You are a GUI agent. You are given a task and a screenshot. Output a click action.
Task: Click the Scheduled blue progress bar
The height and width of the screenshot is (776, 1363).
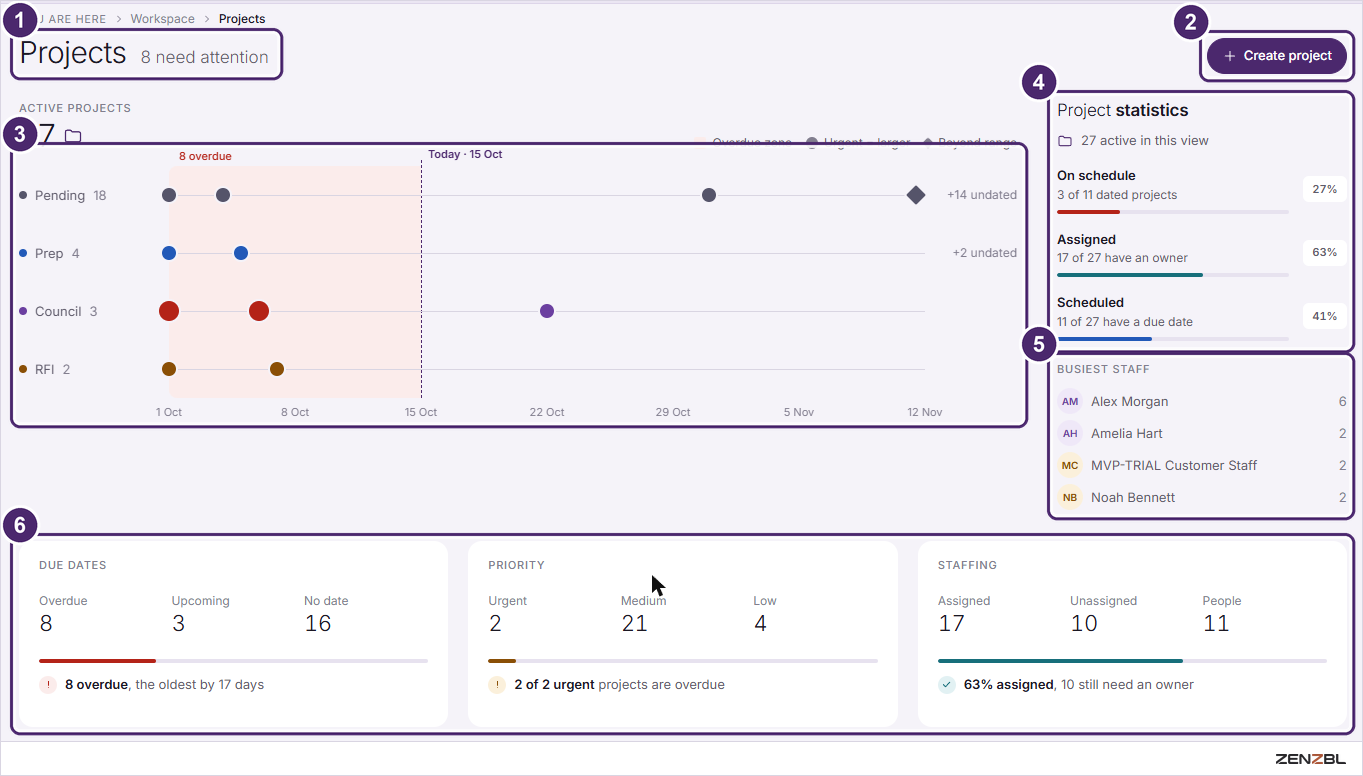pos(1104,339)
